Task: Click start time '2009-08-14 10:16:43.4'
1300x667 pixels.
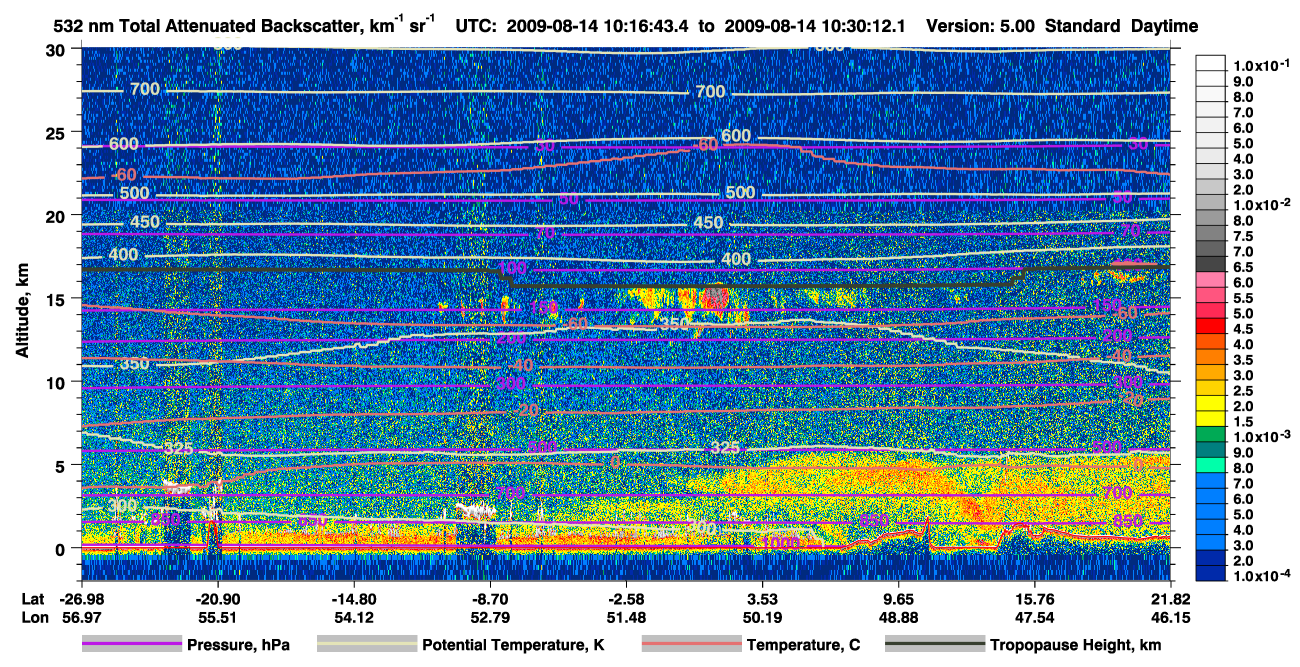Action: tap(595, 25)
